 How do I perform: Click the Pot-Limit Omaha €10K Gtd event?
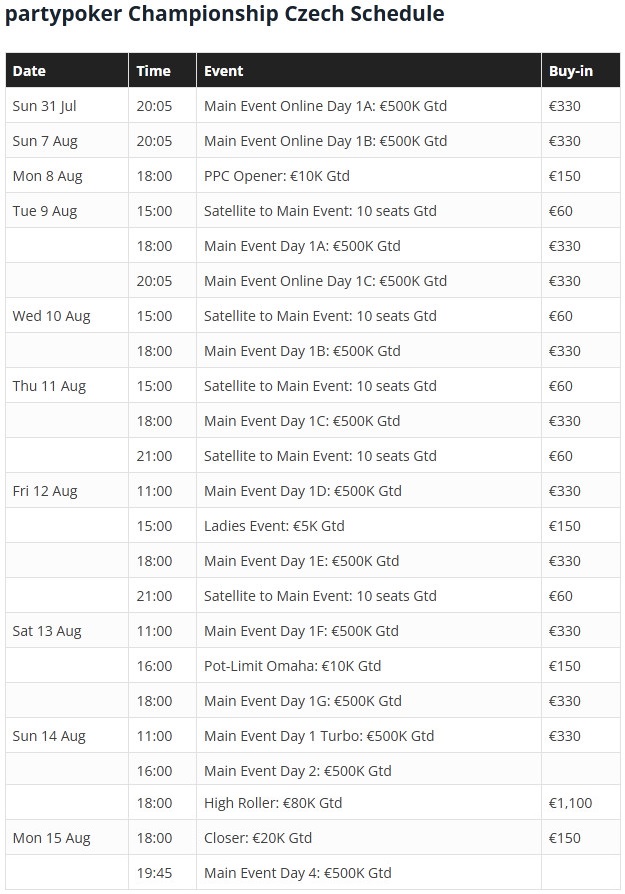point(293,666)
